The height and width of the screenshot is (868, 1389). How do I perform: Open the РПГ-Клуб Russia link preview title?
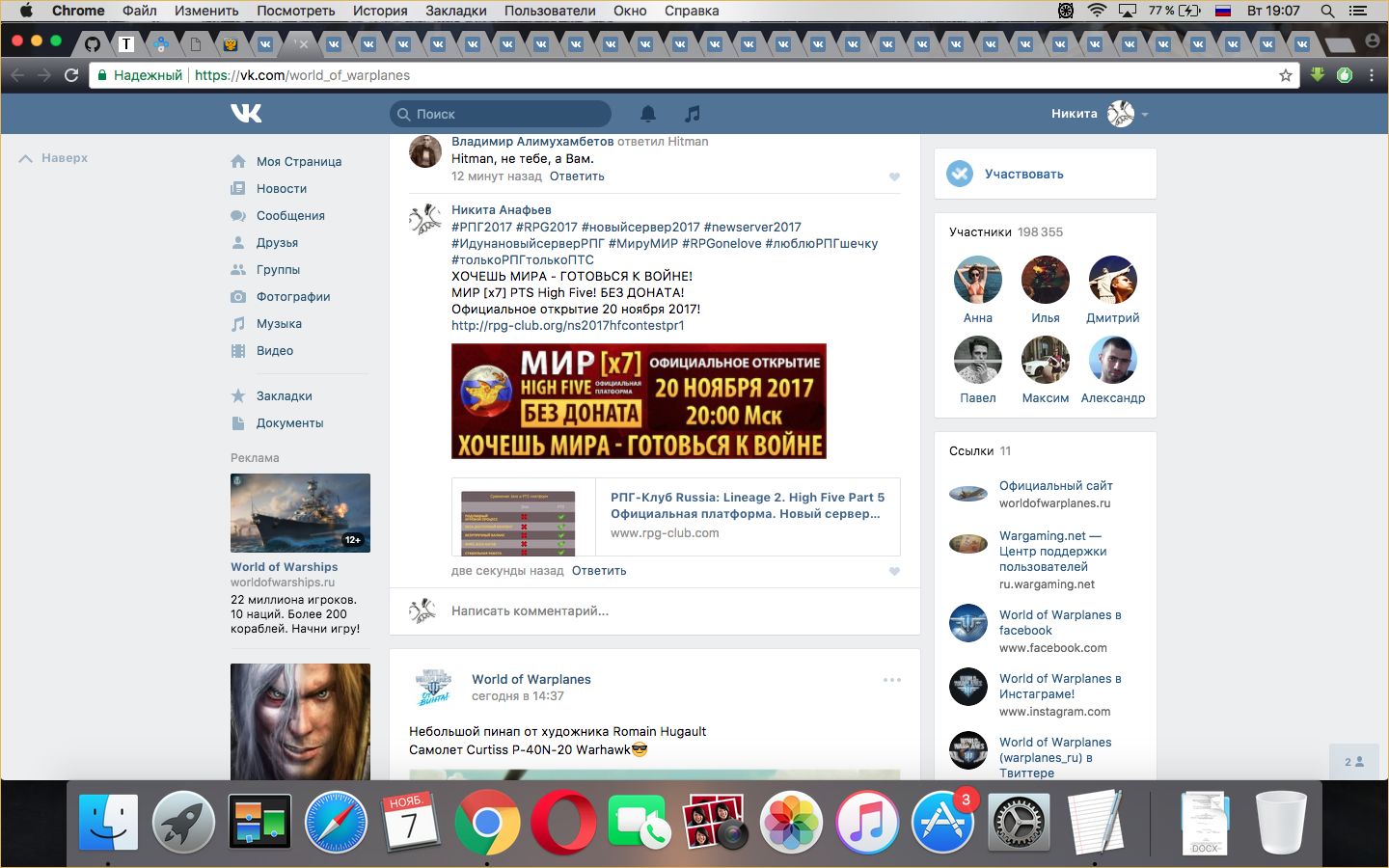748,505
